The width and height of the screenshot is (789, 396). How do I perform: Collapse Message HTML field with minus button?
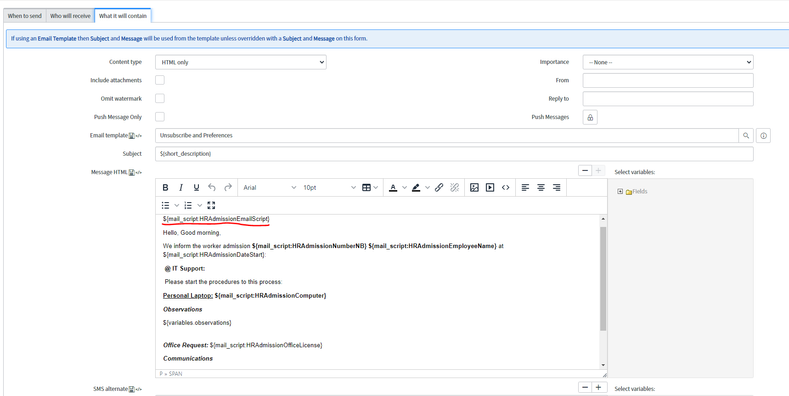[585, 171]
